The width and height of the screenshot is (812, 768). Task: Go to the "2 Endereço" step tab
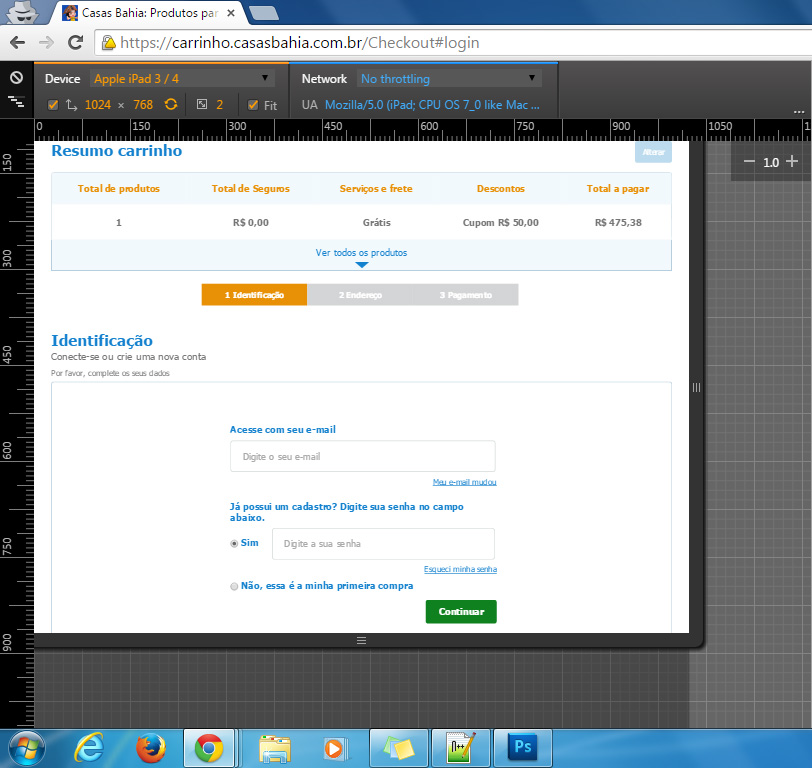coord(360,295)
